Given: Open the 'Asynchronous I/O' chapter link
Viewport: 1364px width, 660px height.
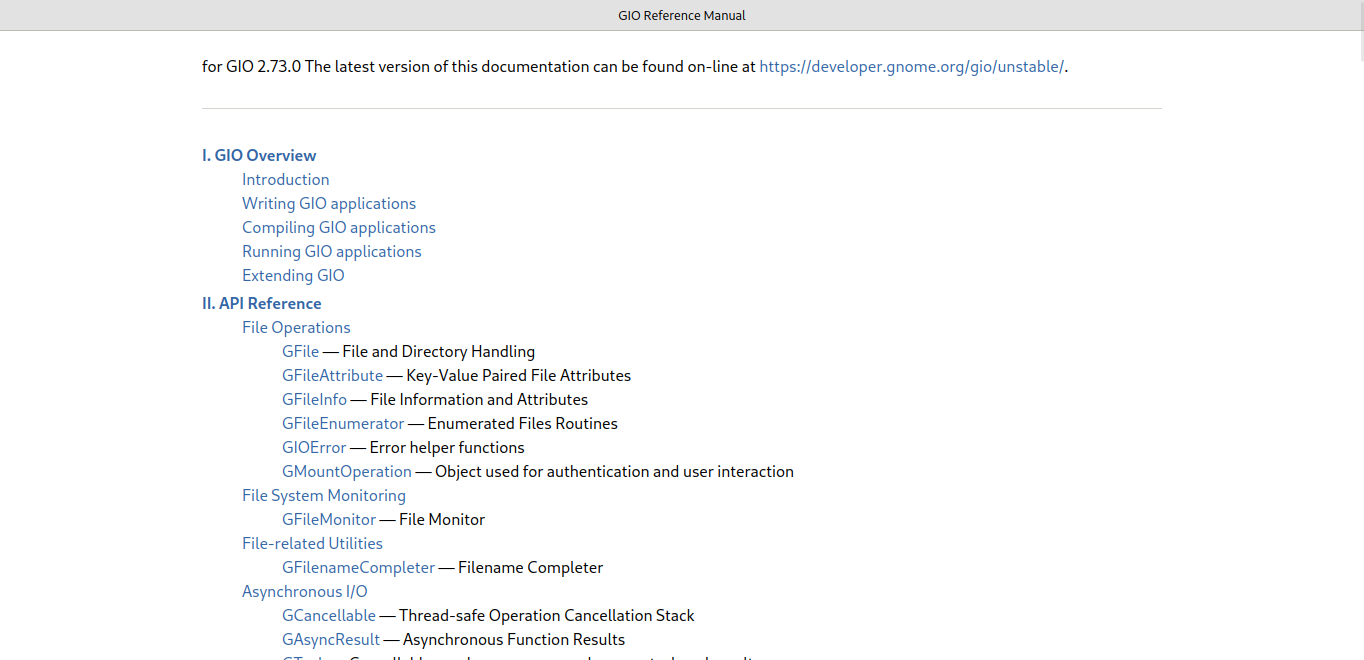Looking at the screenshot, I should click(304, 591).
